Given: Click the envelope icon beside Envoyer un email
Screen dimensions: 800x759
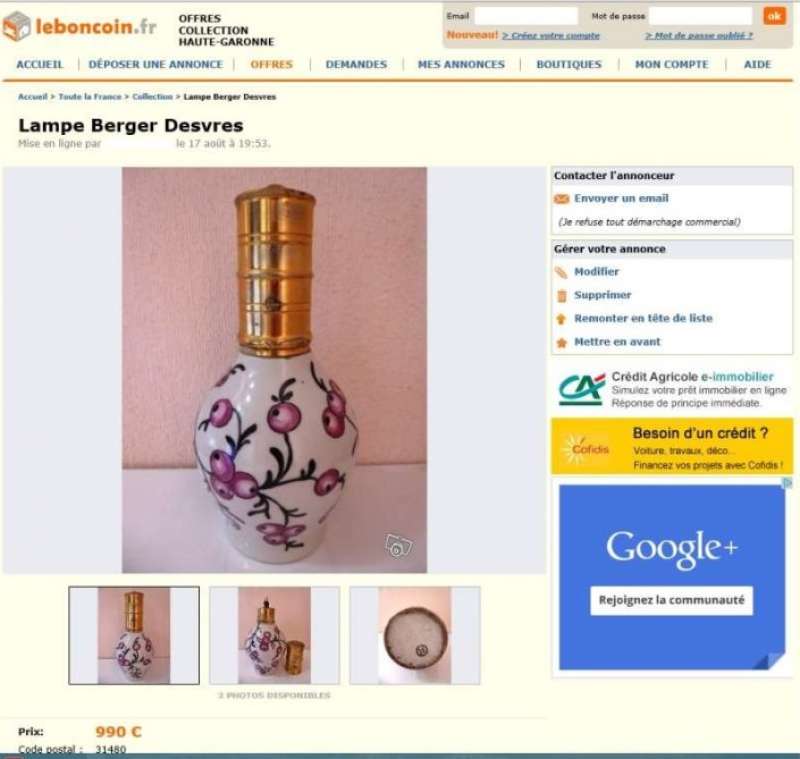Looking at the screenshot, I should 561,199.
